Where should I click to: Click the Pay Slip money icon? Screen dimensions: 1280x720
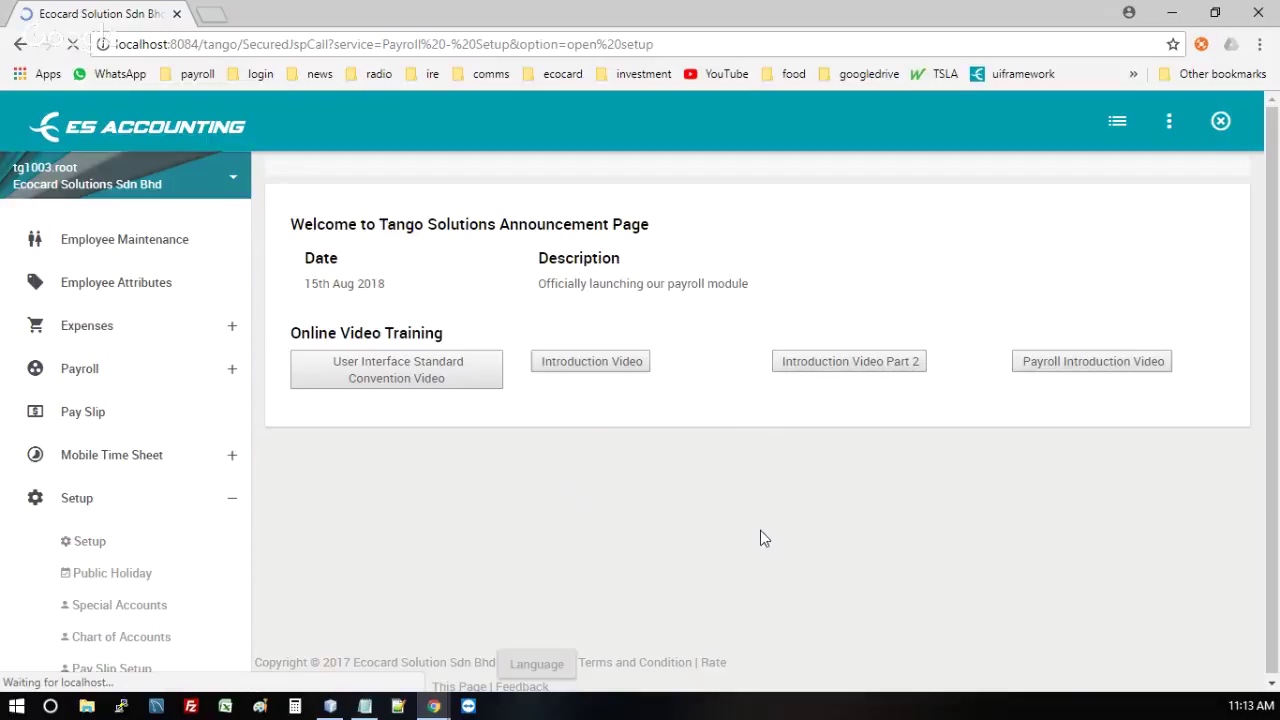tap(35, 411)
